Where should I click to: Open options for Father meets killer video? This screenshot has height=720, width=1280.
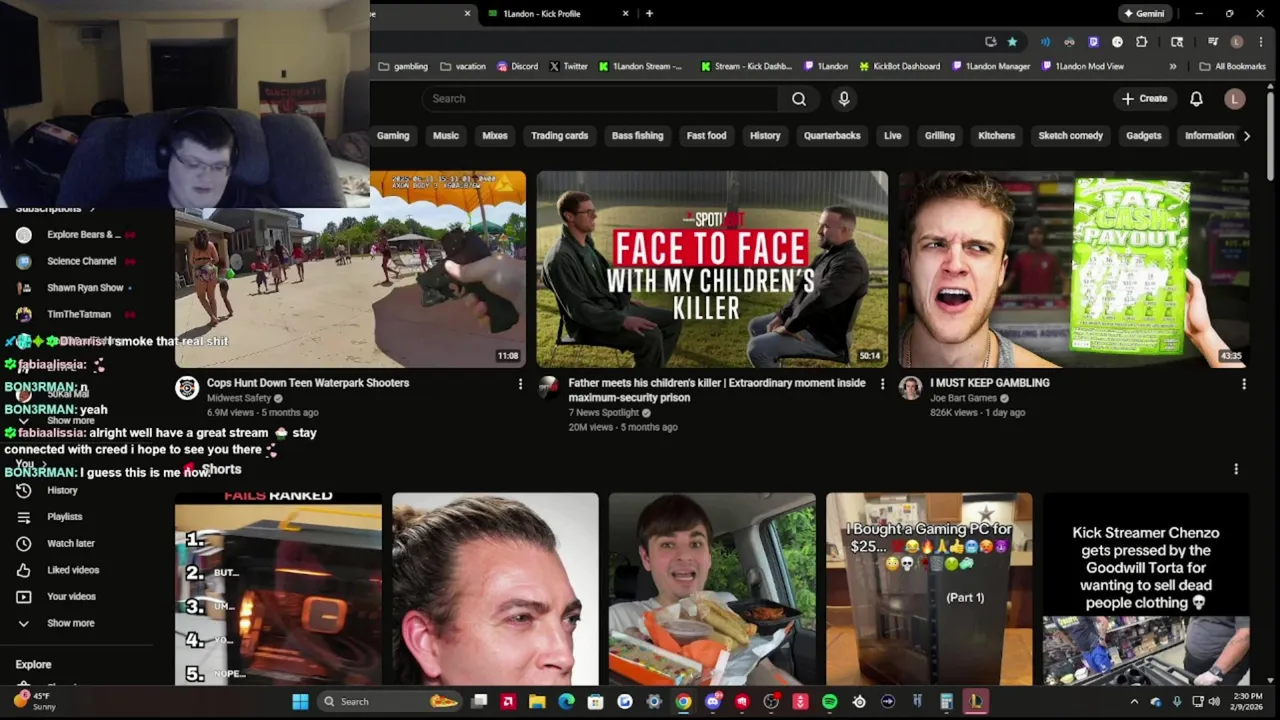click(x=882, y=384)
